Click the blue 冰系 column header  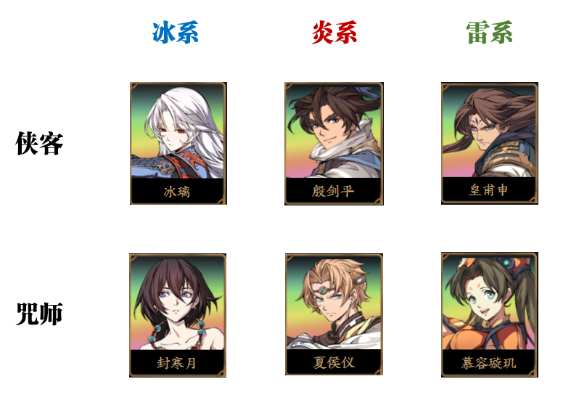[x=175, y=32]
